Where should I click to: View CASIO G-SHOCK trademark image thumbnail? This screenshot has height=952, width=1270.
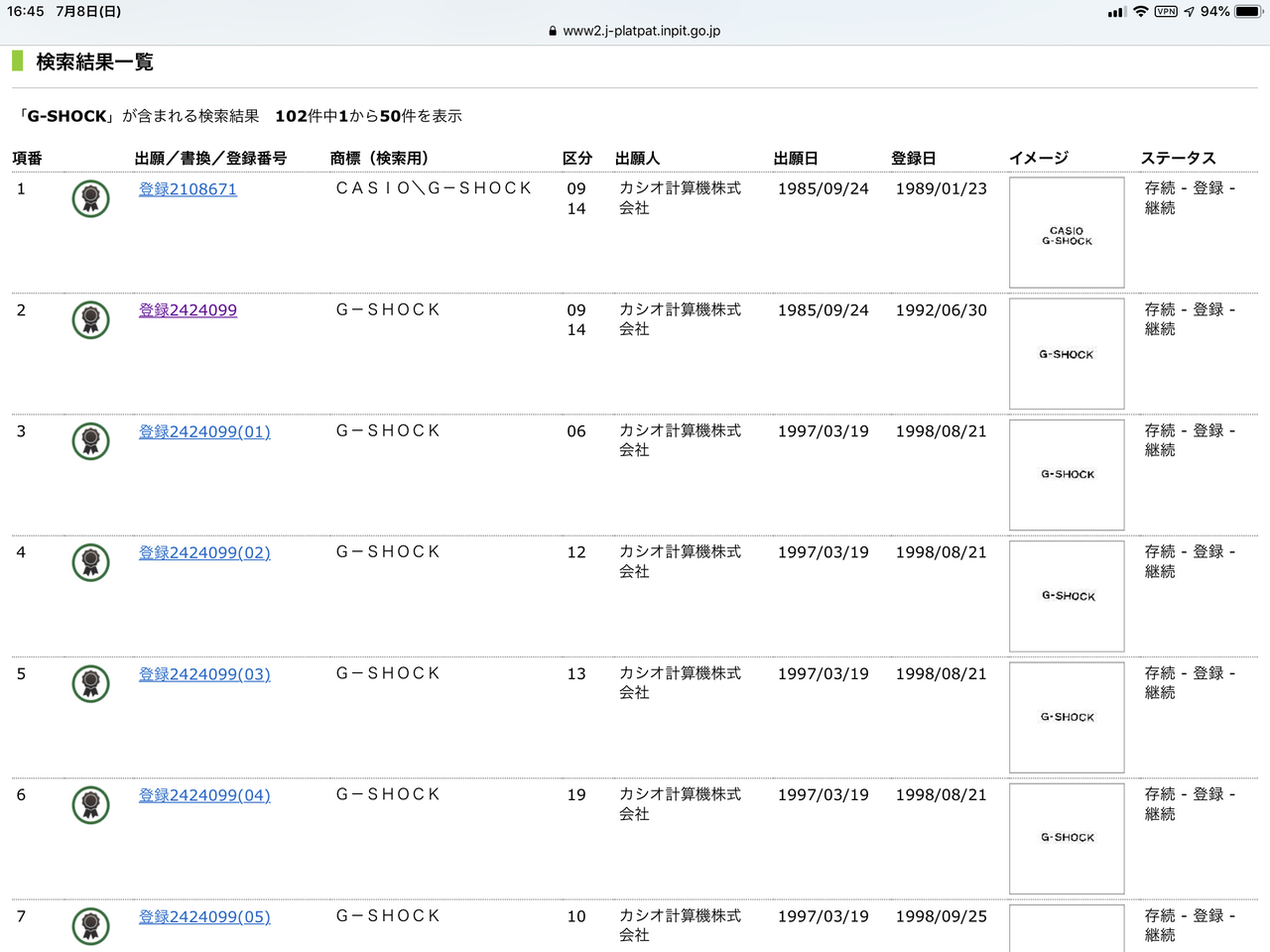pyautogui.click(x=1067, y=233)
